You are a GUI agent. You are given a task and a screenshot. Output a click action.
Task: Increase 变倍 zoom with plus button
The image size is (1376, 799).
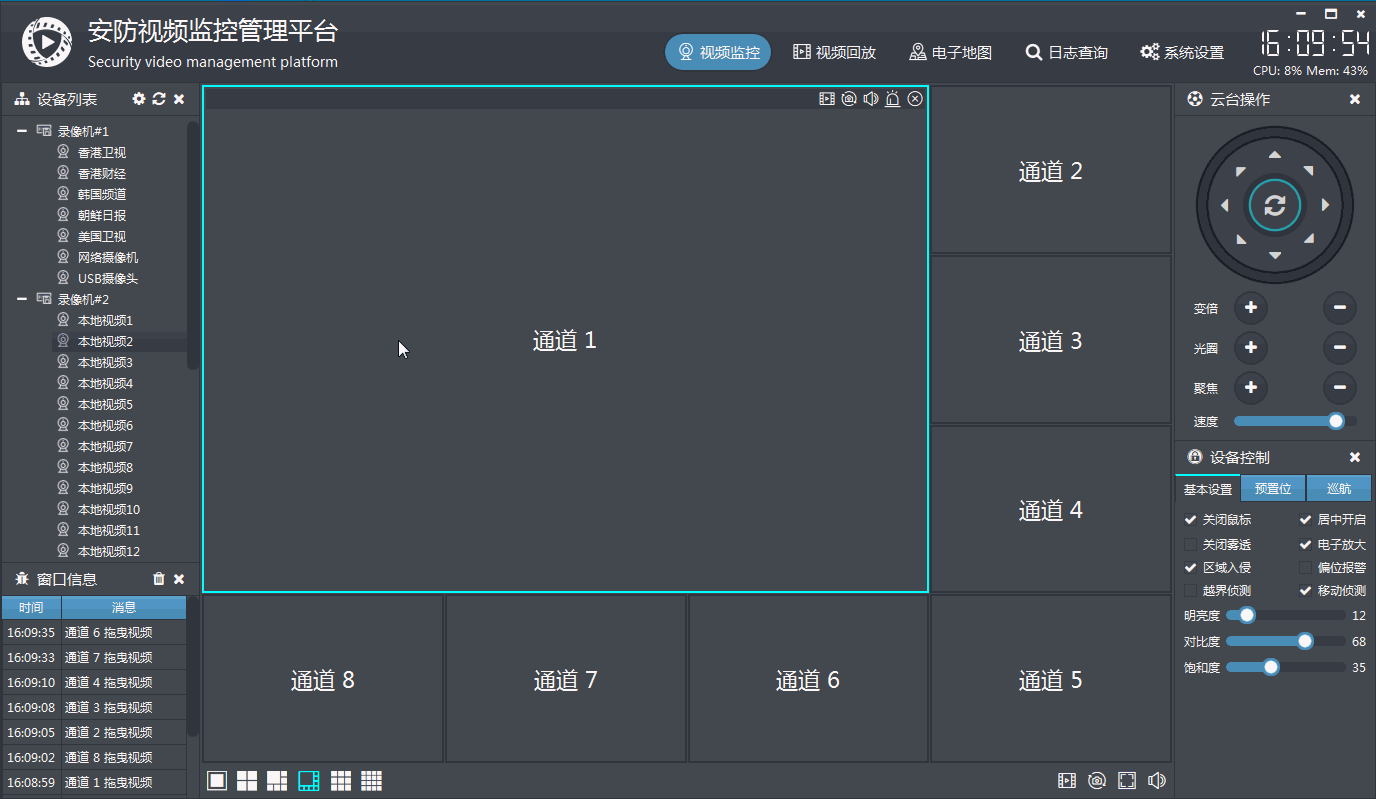pyautogui.click(x=1251, y=308)
